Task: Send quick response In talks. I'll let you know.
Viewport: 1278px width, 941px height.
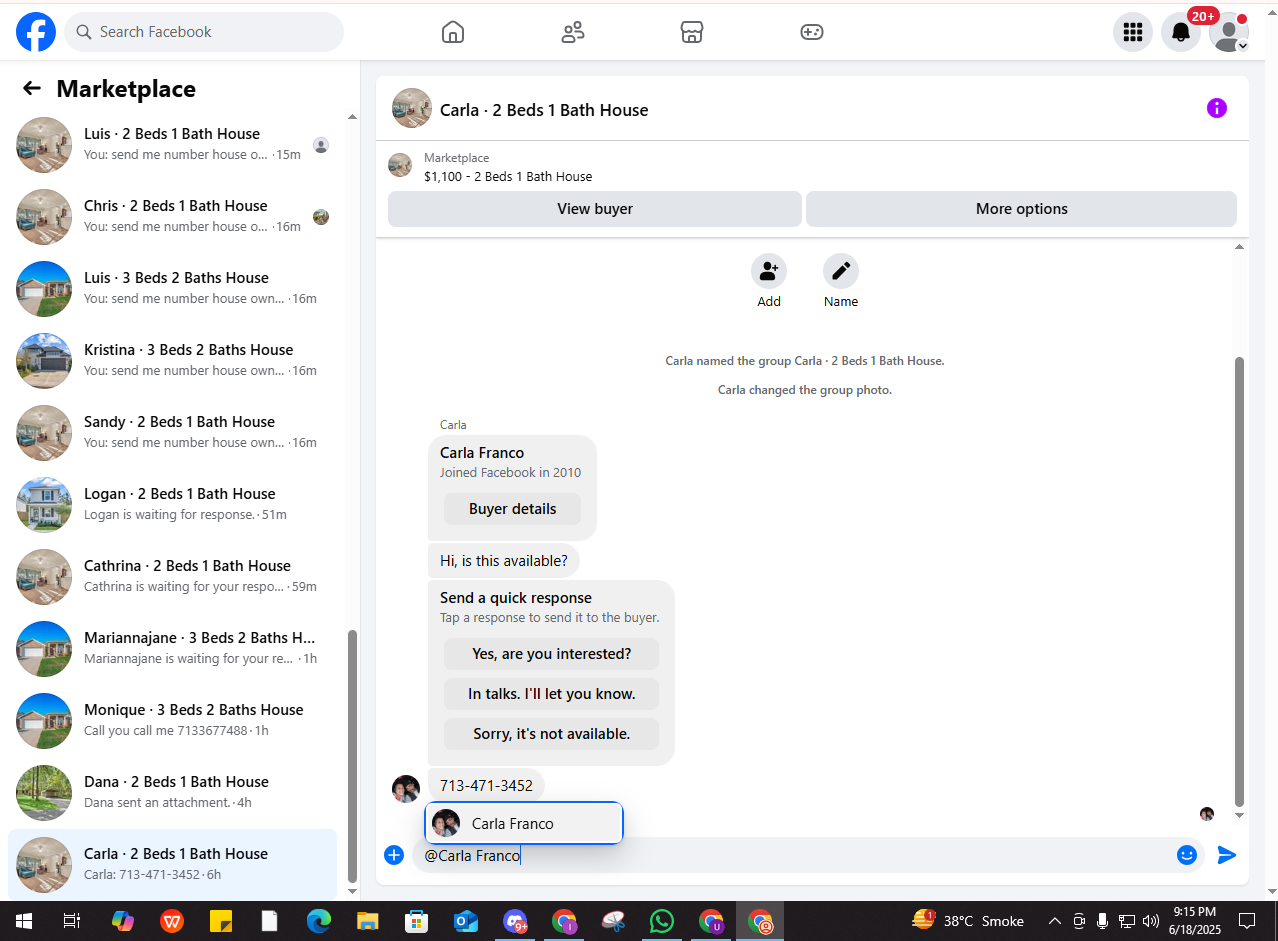Action: point(551,694)
